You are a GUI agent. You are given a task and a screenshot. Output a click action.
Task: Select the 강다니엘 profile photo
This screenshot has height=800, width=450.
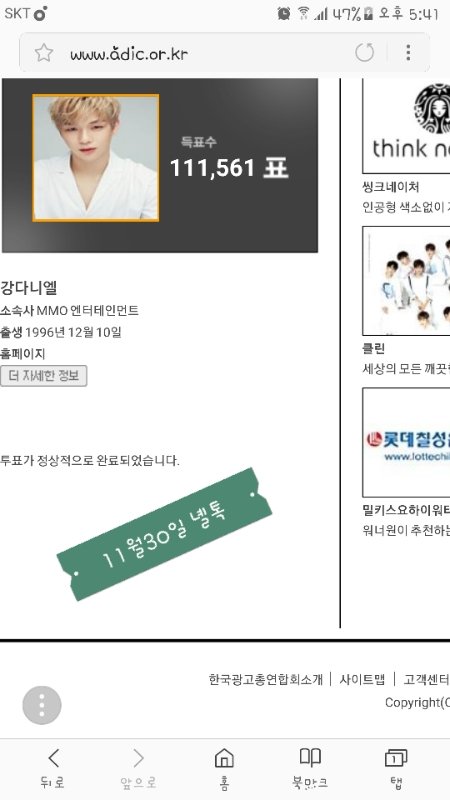click(96, 158)
